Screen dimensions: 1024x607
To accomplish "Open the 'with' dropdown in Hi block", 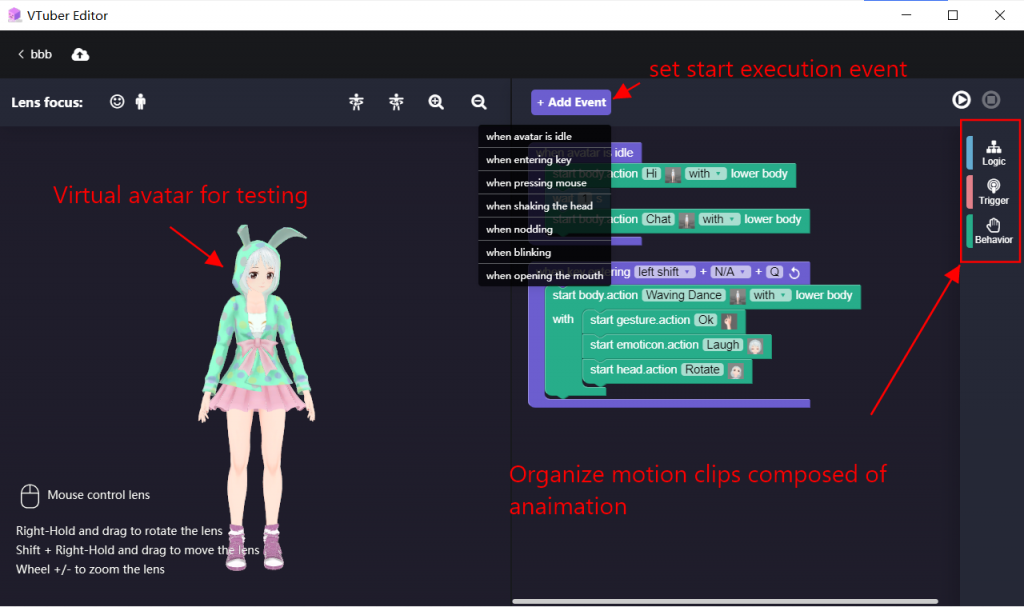I will 705,174.
